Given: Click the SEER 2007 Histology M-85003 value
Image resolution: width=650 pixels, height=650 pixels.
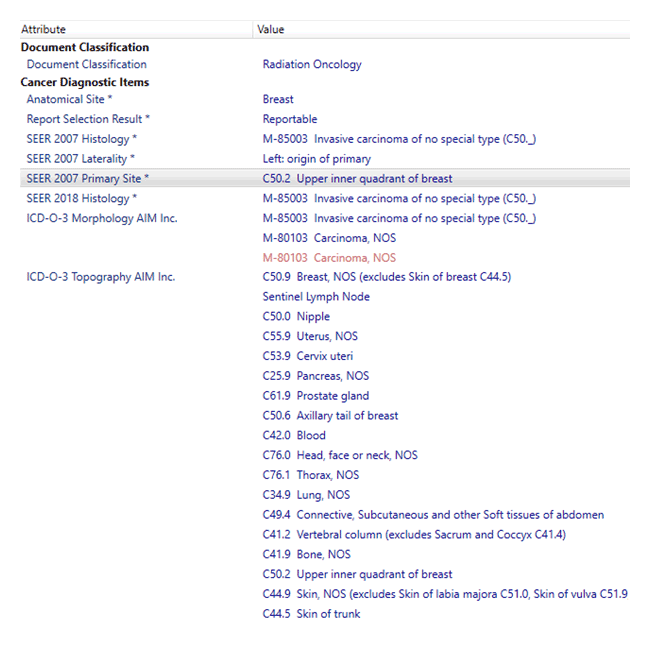Looking at the screenshot, I should coord(399,139).
